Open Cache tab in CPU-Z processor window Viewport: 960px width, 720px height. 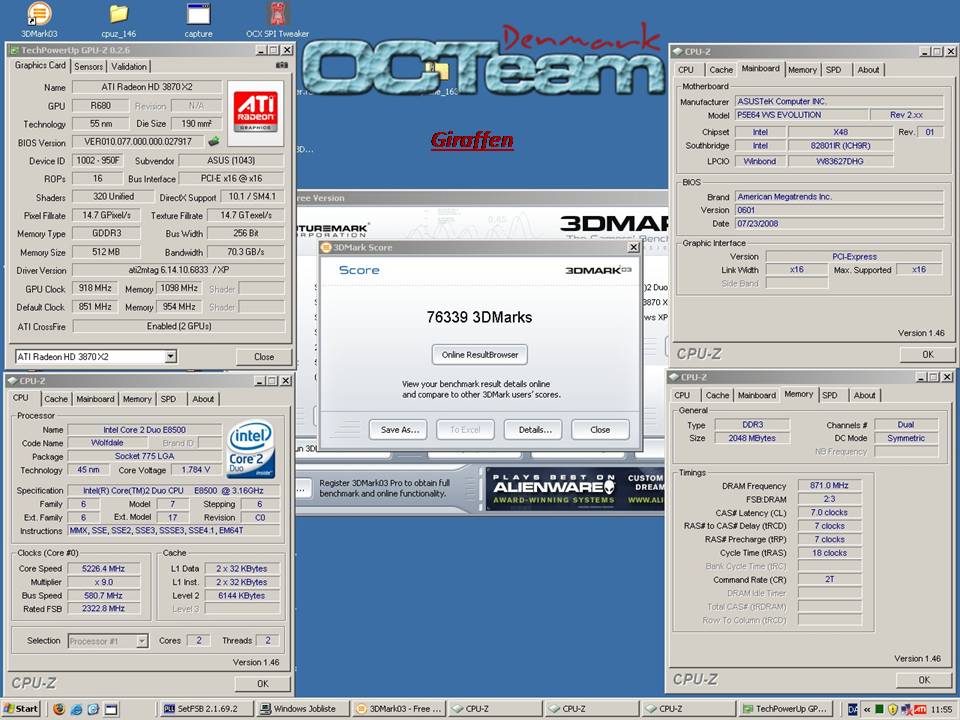click(56, 399)
